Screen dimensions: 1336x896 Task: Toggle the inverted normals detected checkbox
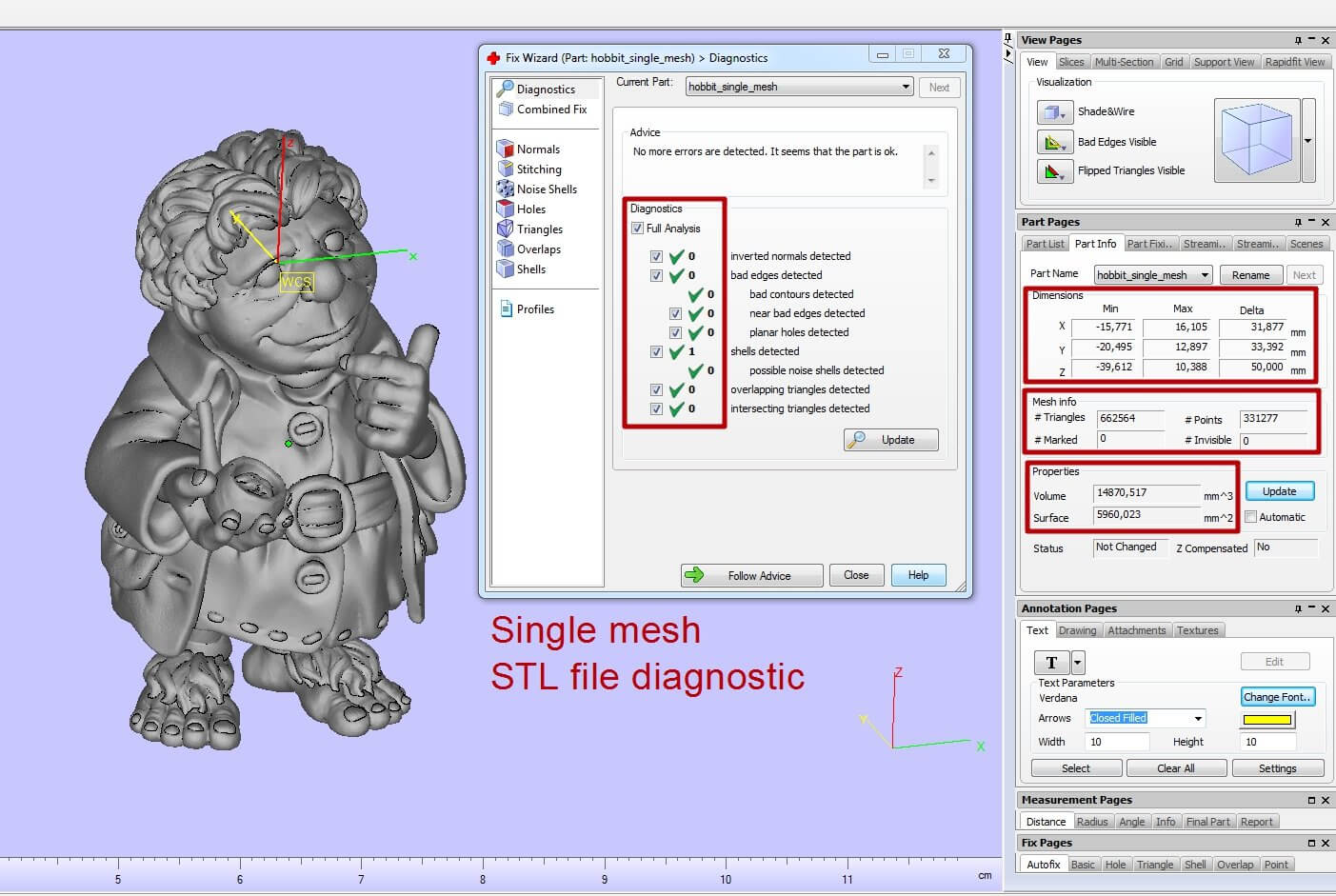pyautogui.click(x=656, y=256)
